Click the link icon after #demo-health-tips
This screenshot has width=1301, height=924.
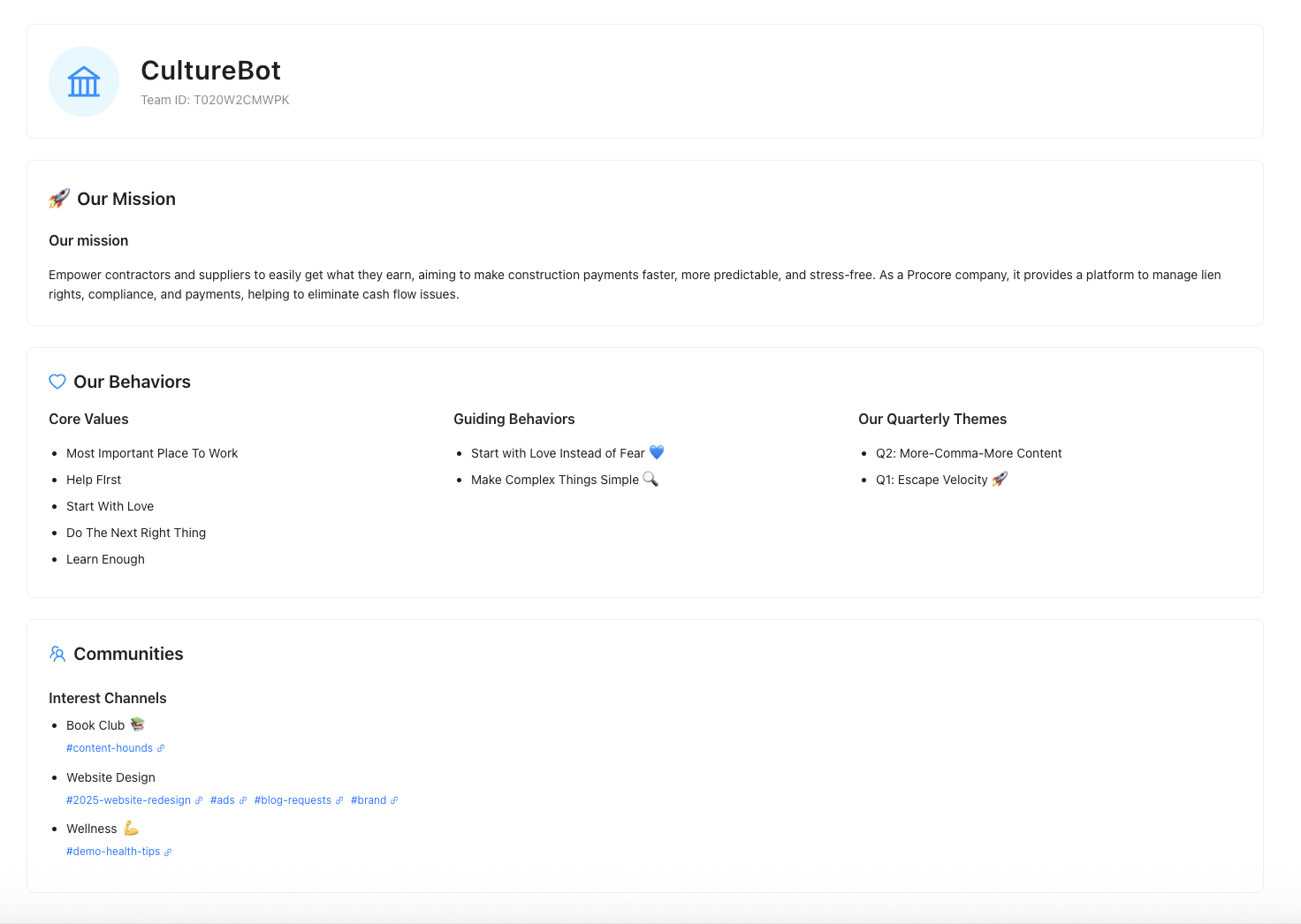[x=168, y=851]
